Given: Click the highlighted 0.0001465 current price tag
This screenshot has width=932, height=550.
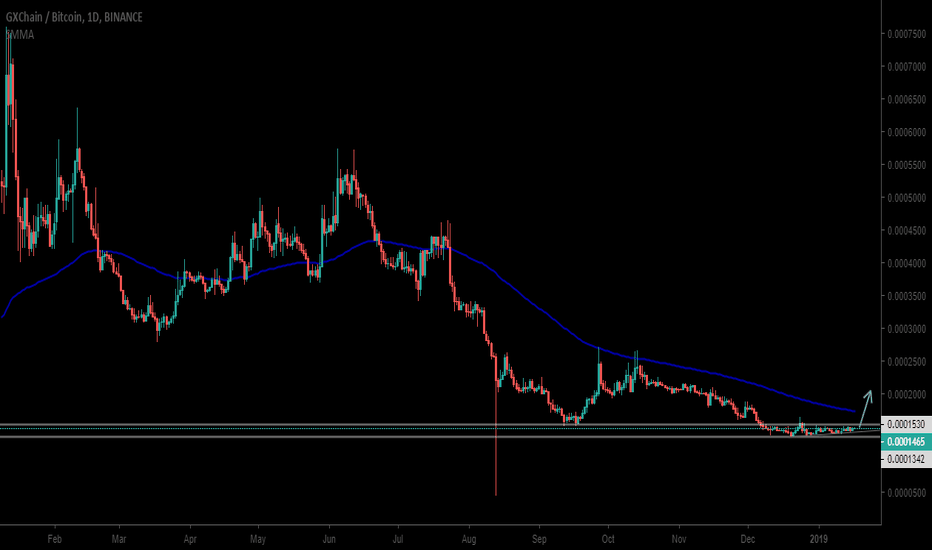Looking at the screenshot, I should pos(906,442).
